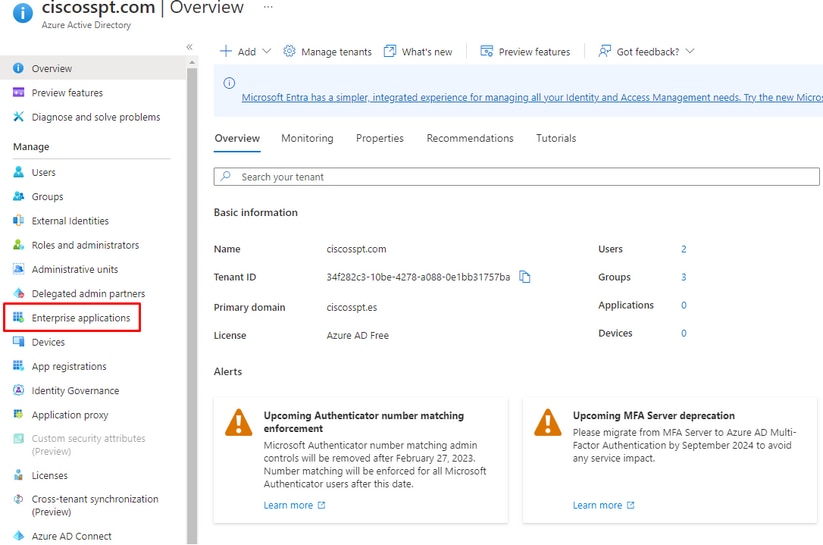Open Custom security attributes (Preview) item
This screenshot has width=823, height=545.
coord(88,445)
